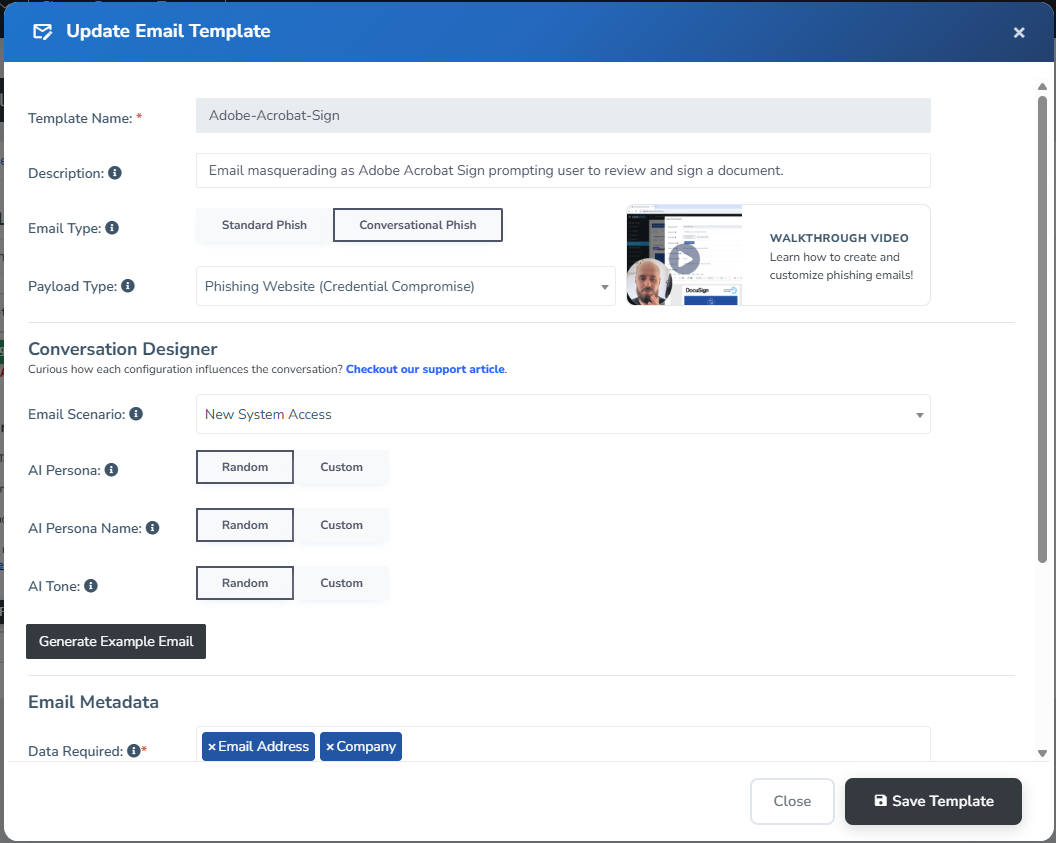Set AI Persona to Custom
Viewport: 1056px width, 843px height.
[341, 467]
